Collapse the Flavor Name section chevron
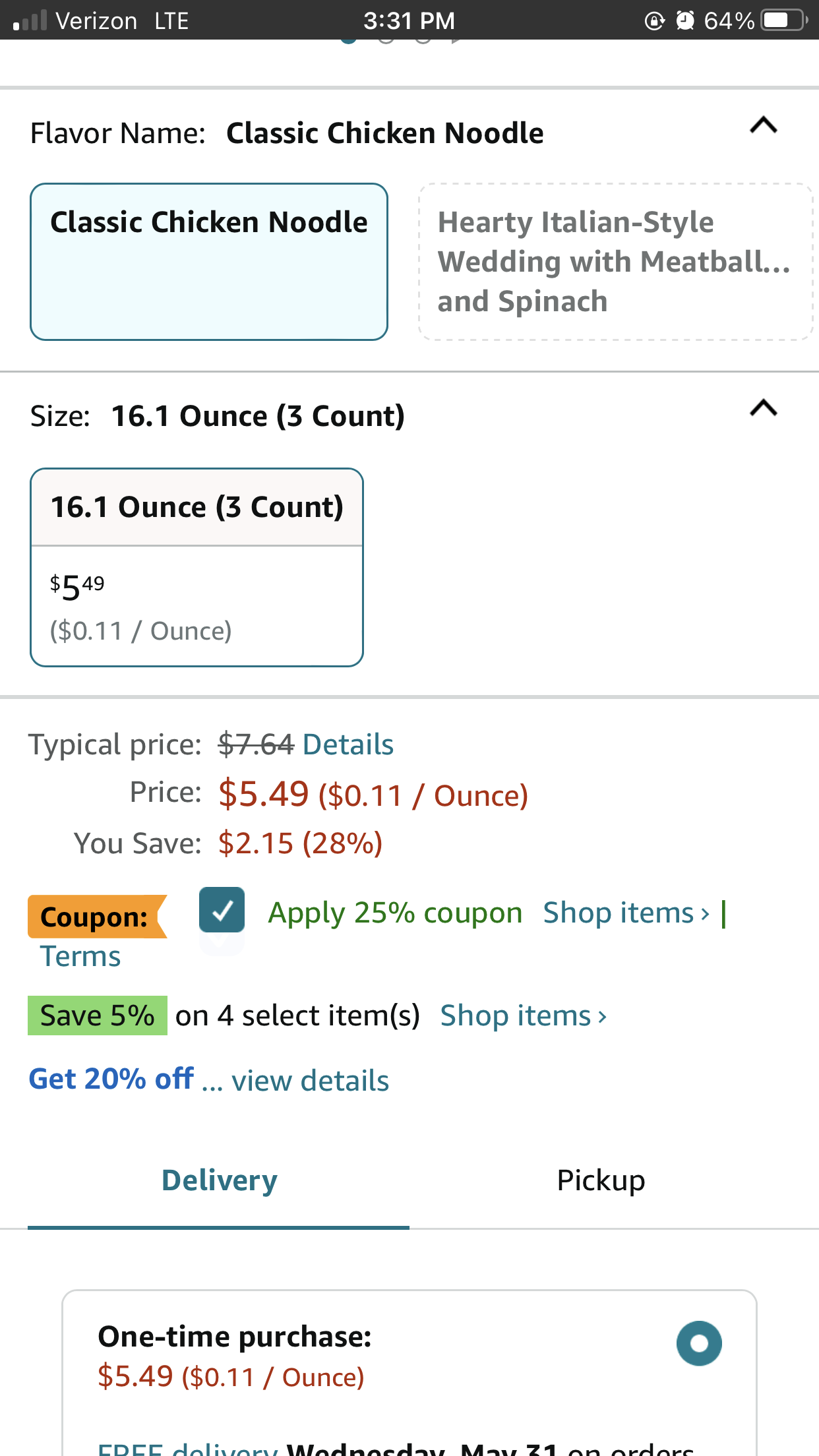819x1456 pixels. pyautogui.click(x=763, y=125)
